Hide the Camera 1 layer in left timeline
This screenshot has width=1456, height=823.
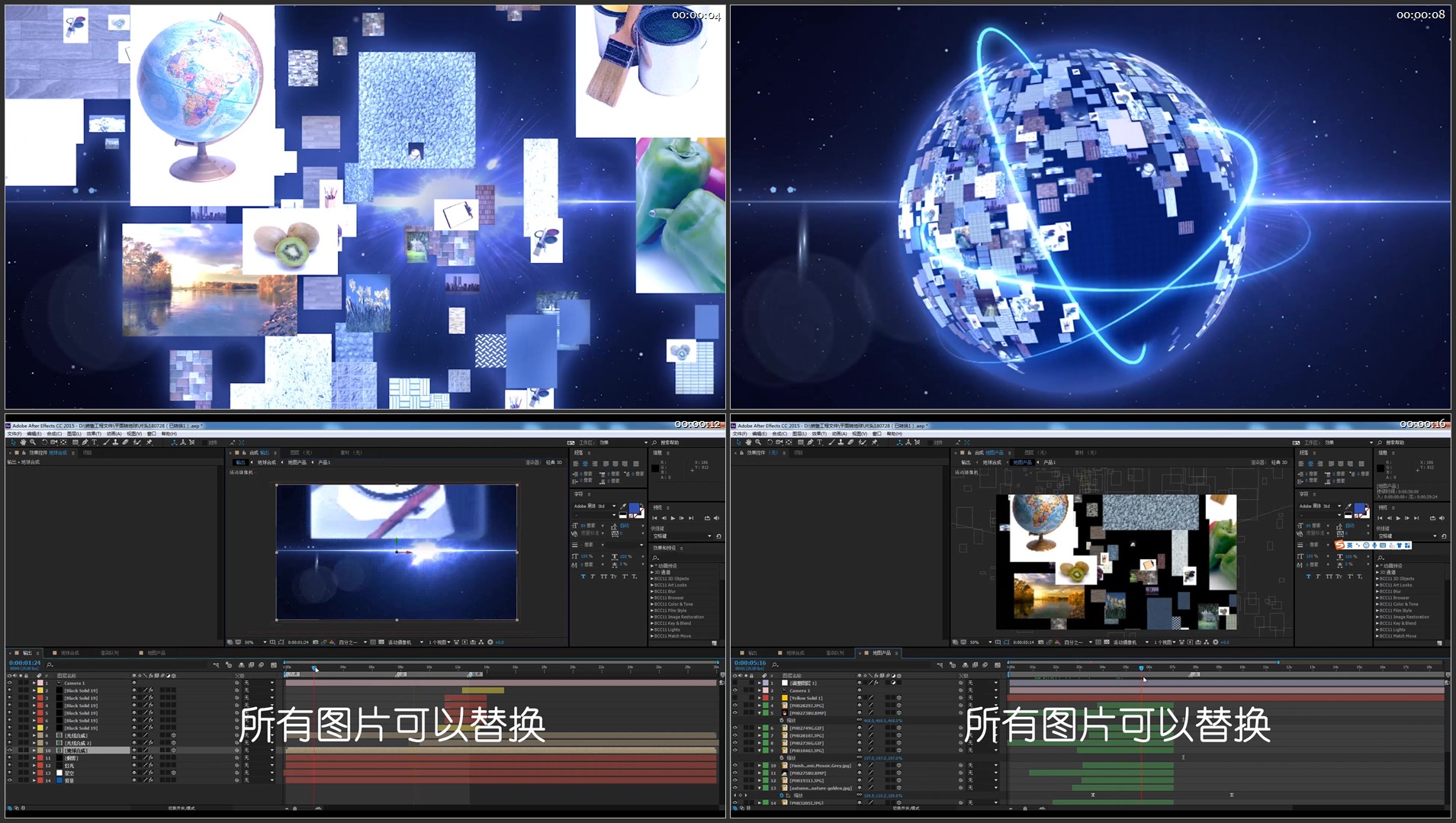10,683
